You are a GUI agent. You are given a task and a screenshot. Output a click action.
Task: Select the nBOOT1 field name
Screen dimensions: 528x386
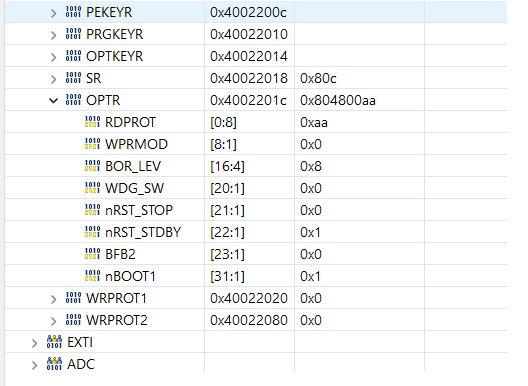(130, 276)
